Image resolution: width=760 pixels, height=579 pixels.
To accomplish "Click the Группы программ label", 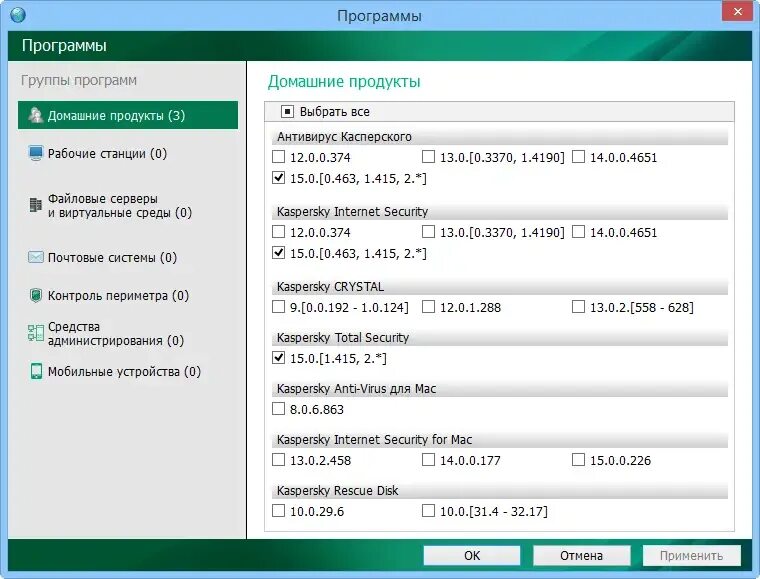I will pos(79,80).
